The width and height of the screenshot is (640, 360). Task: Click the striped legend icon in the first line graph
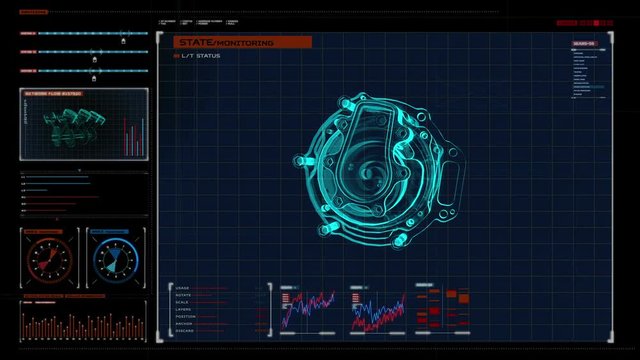click(x=286, y=298)
